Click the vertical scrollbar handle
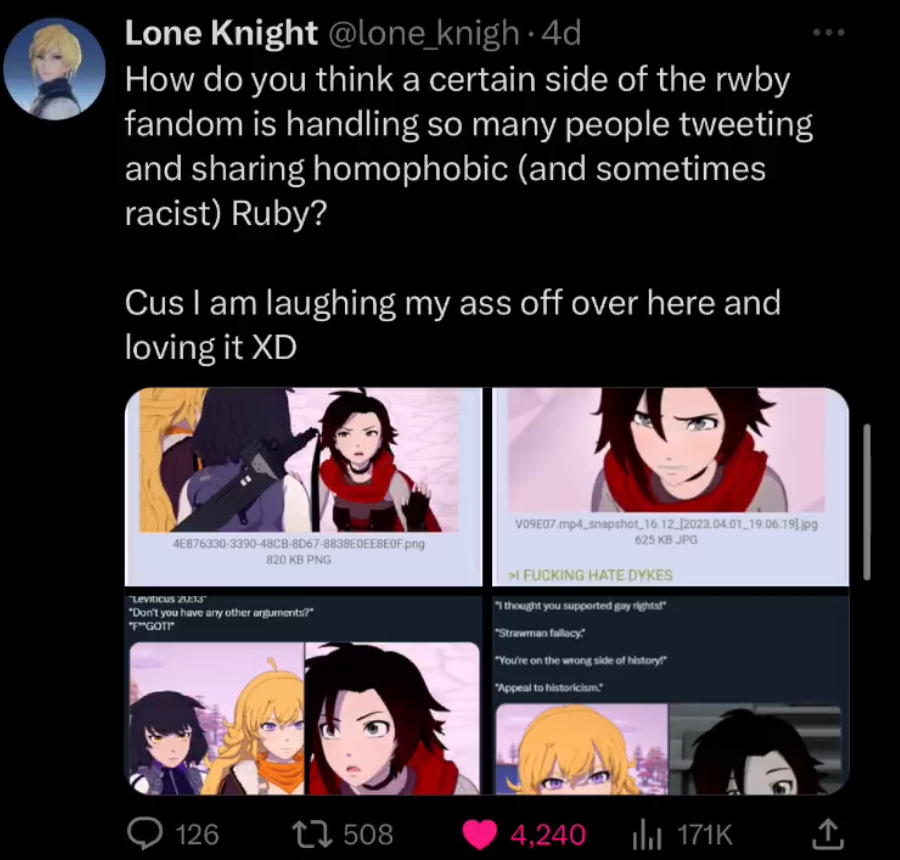The image size is (900, 860). (867, 502)
